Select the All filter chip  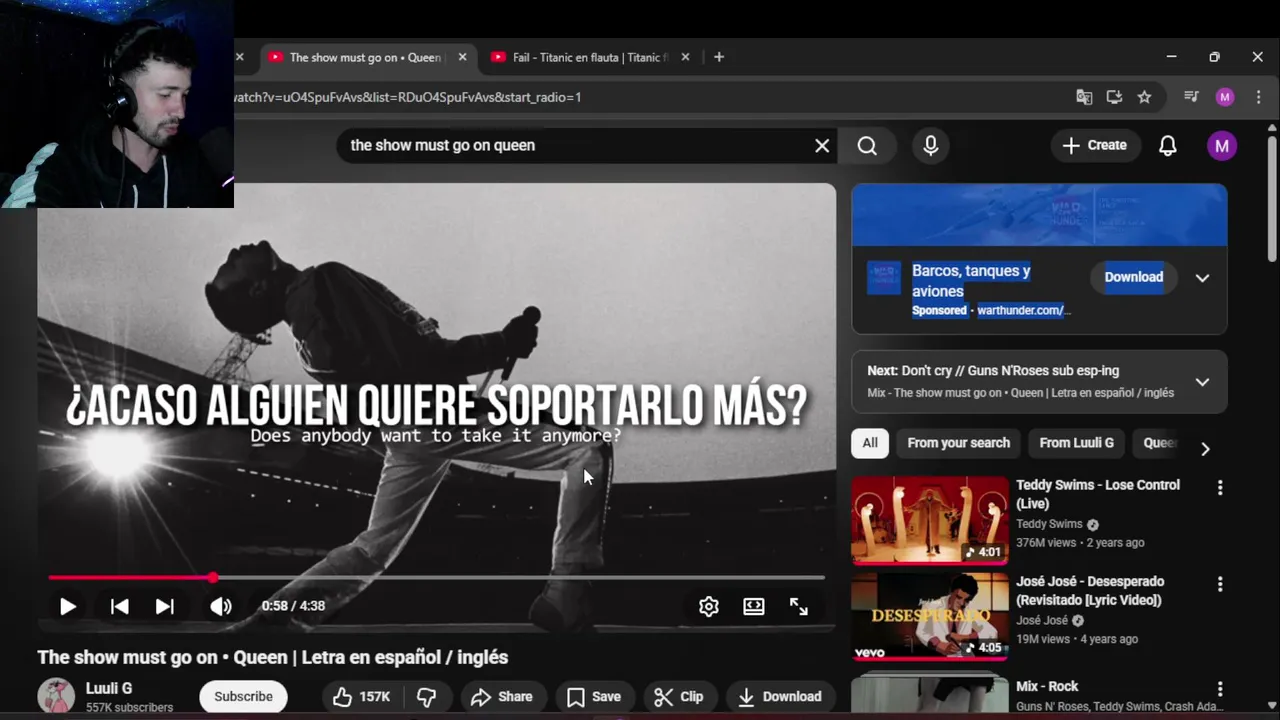870,443
